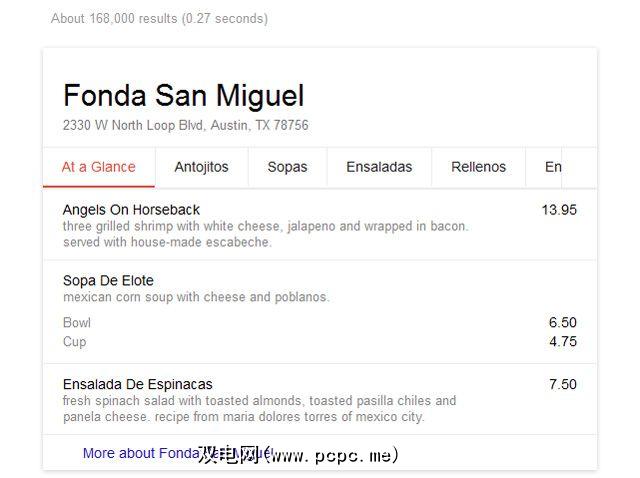Show the Rellenos tab
The image size is (640, 478).
(478, 167)
